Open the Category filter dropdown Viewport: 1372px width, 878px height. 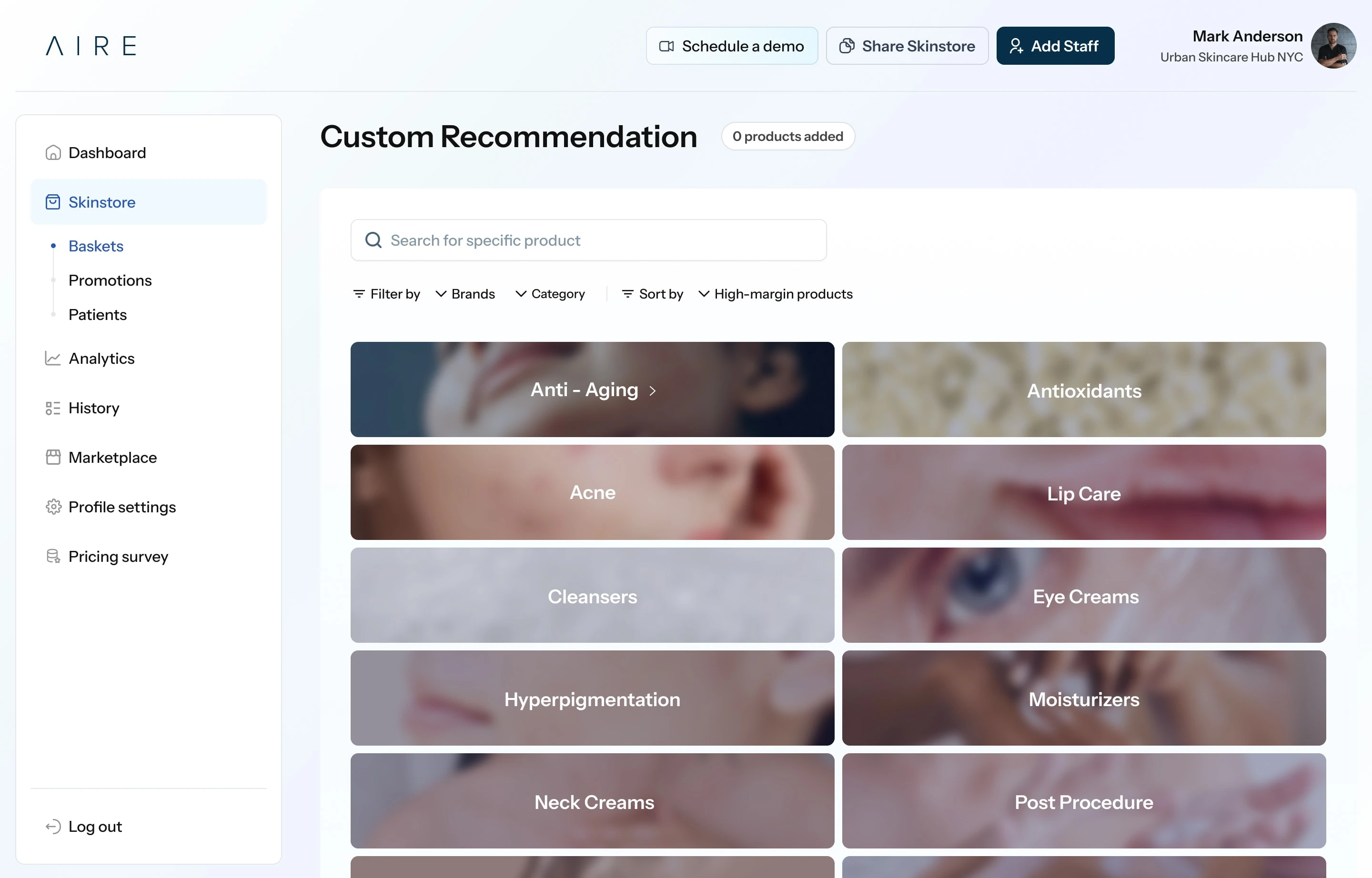(550, 294)
